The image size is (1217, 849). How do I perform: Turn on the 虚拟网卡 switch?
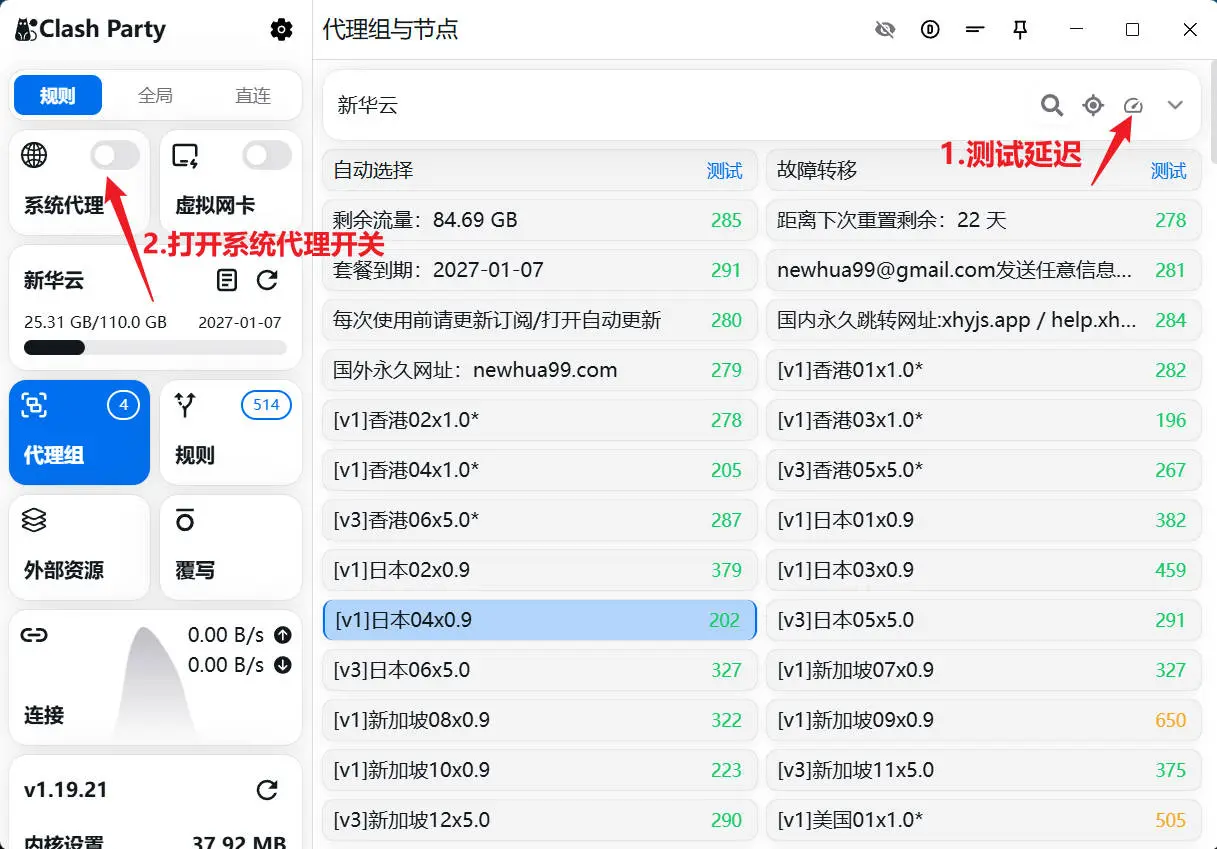click(x=265, y=155)
